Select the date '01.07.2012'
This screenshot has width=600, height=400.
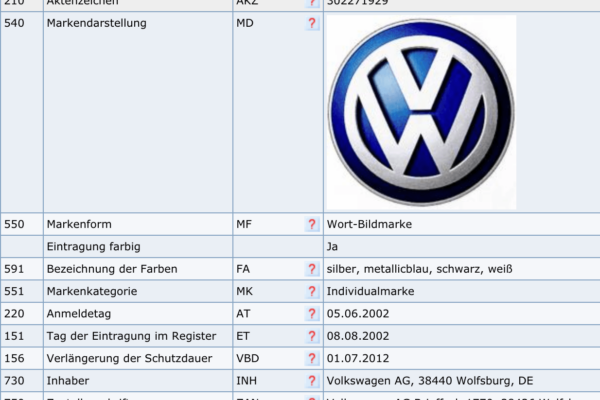pyautogui.click(x=358, y=359)
